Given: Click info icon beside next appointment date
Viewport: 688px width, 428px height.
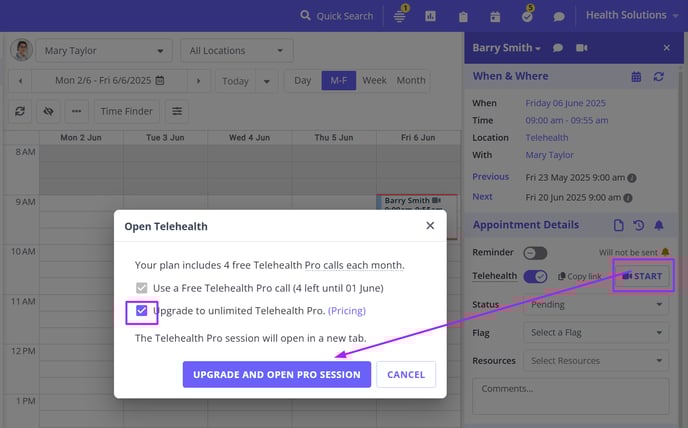Looking at the screenshot, I should 628,198.
